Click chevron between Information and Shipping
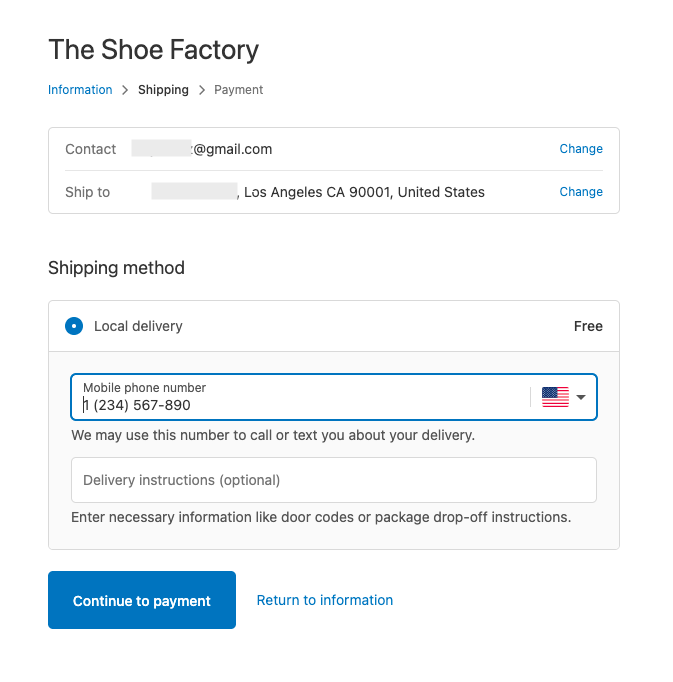The height and width of the screenshot is (682, 673). click(125, 90)
